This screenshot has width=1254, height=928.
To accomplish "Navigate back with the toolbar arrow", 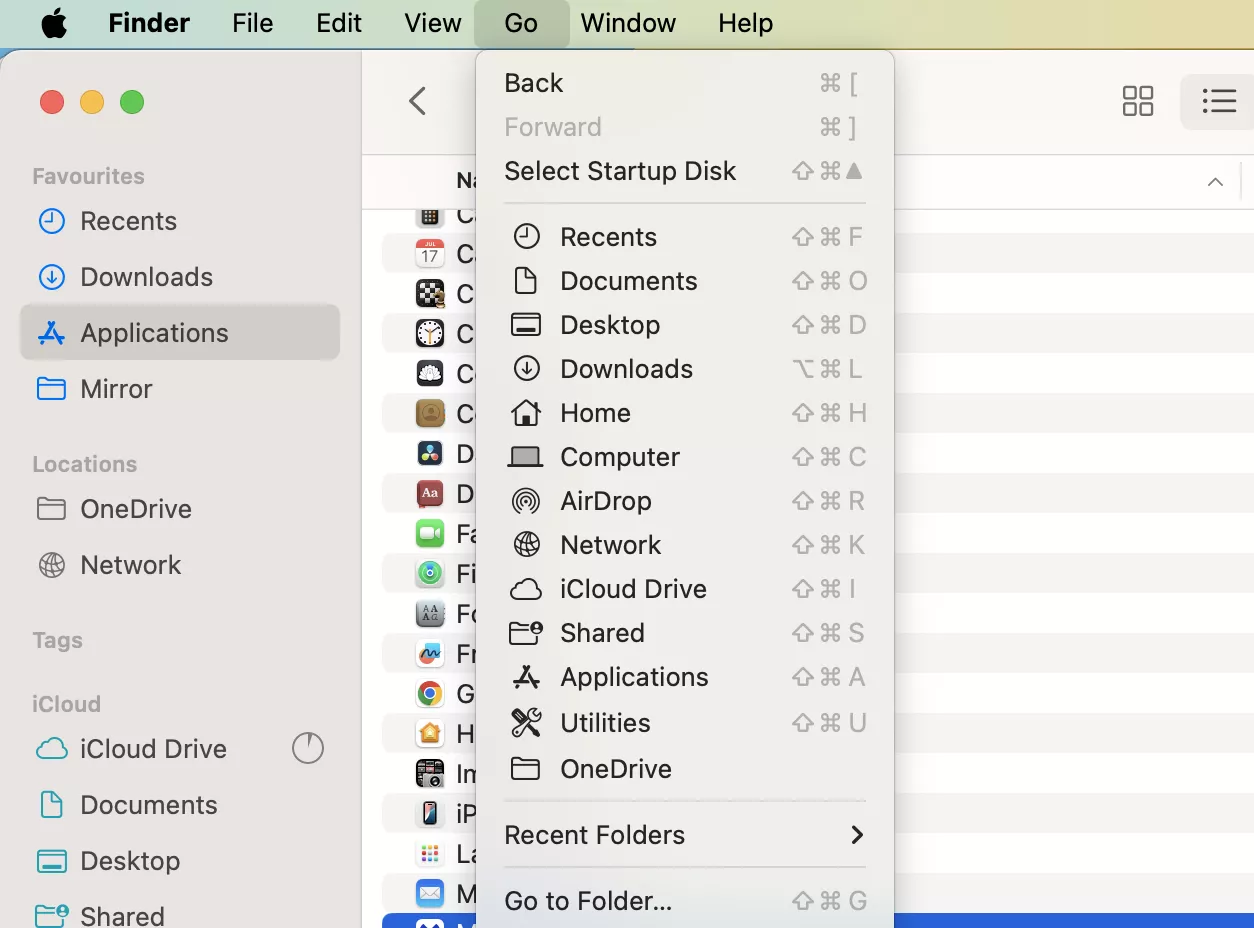I will click(418, 101).
